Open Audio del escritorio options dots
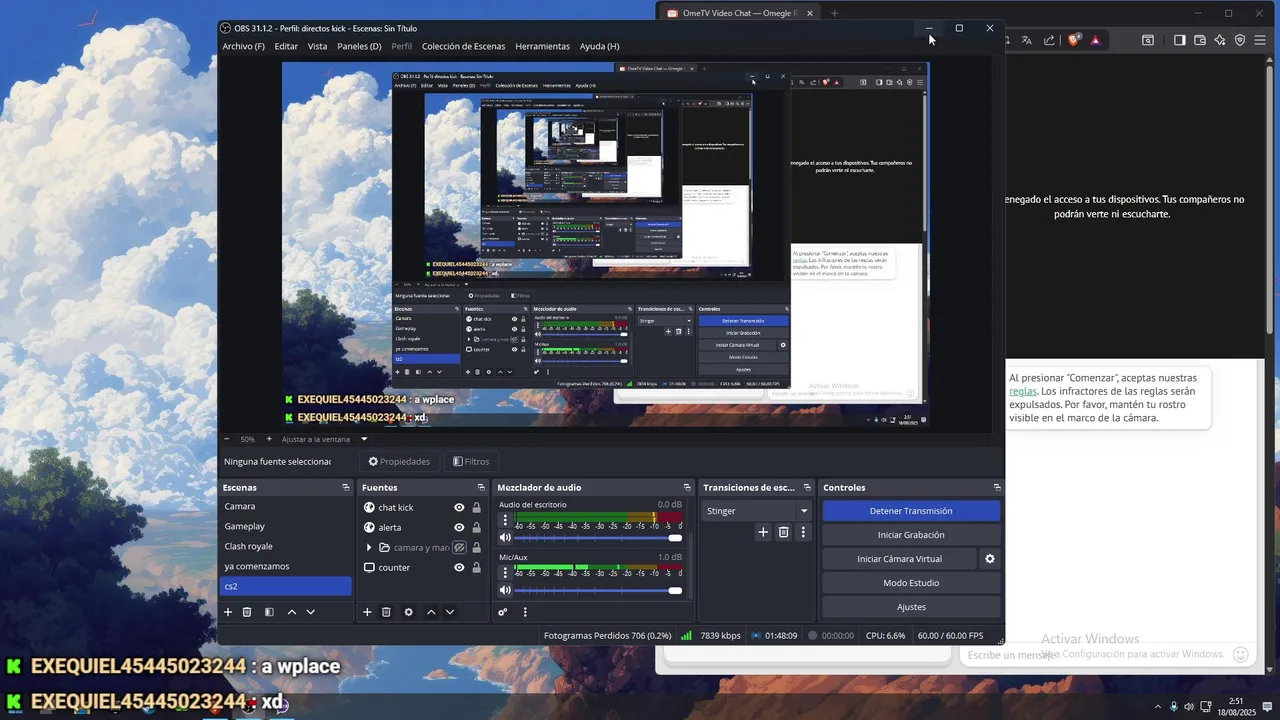 pos(505,521)
